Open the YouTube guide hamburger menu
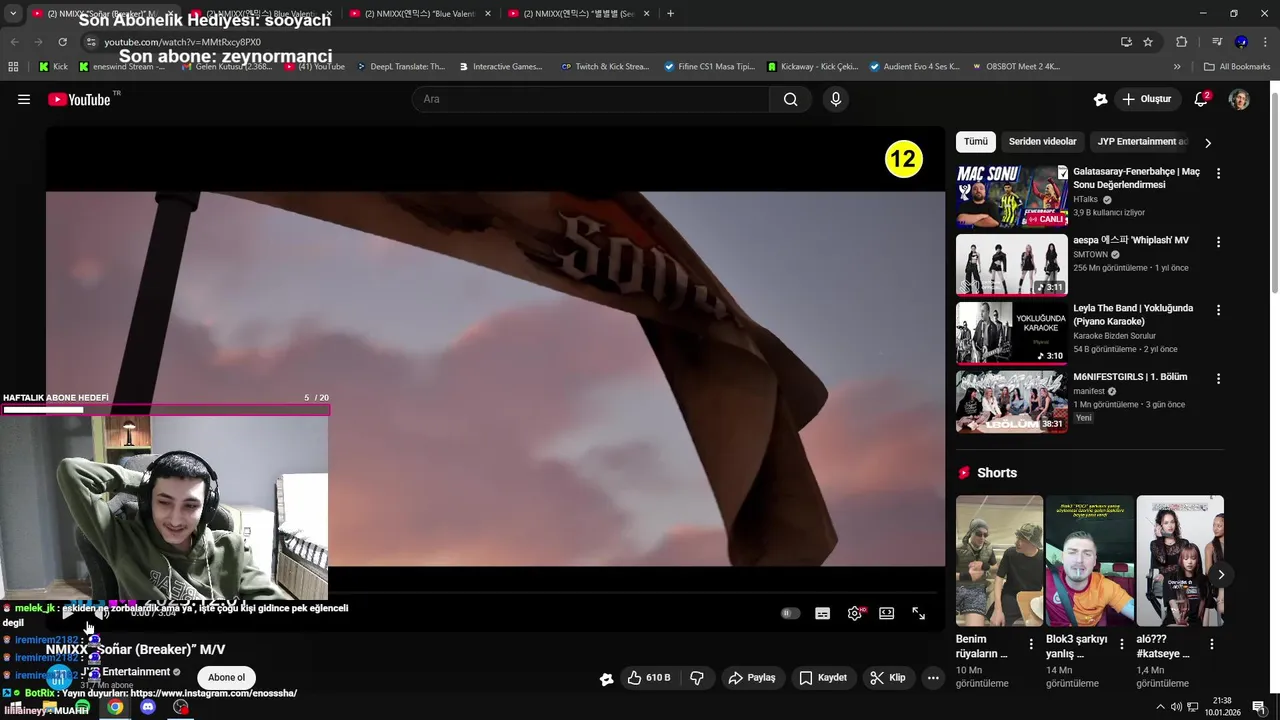The image size is (1280, 720). (x=24, y=99)
